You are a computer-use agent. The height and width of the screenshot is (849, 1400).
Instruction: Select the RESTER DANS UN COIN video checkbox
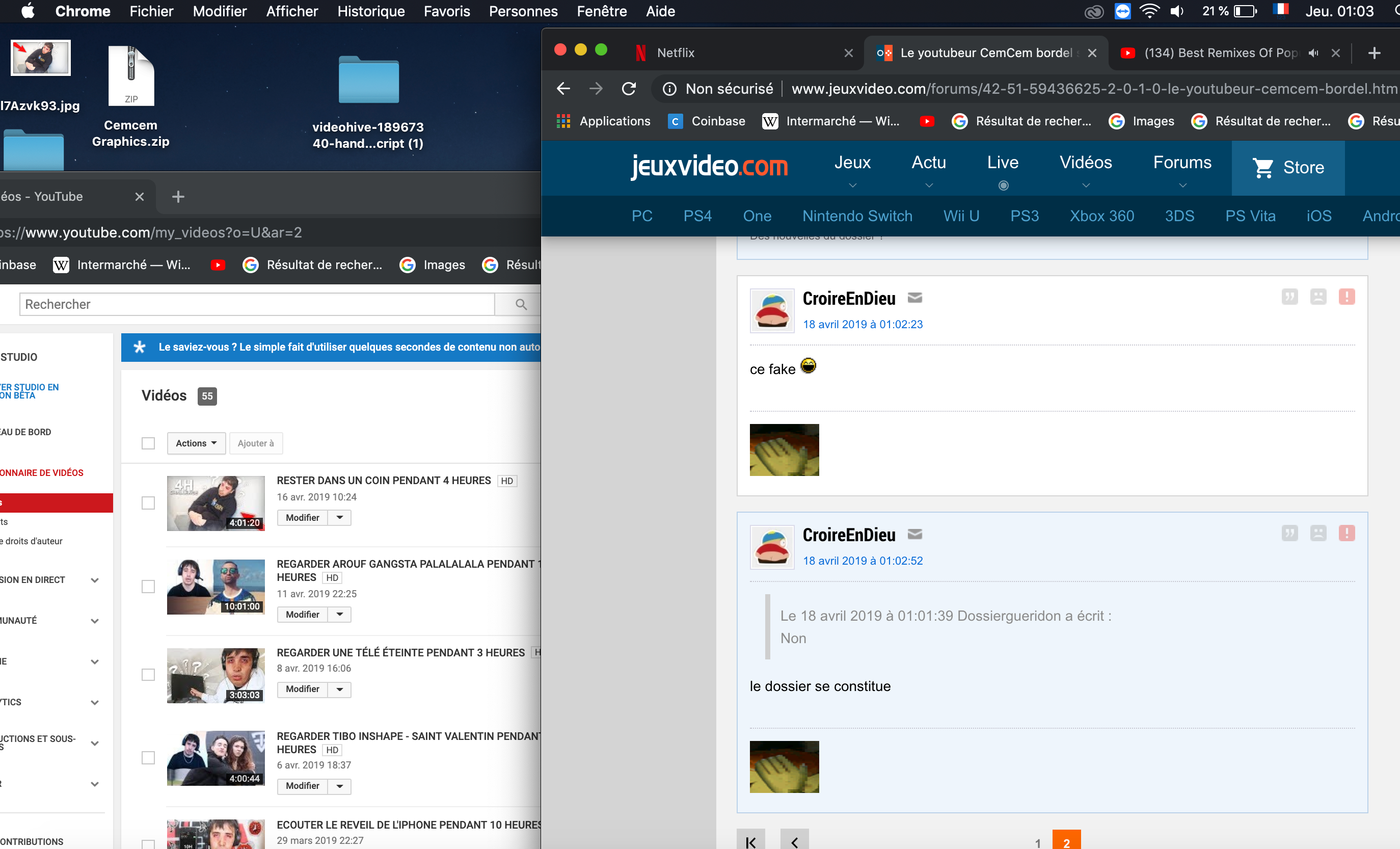click(x=148, y=503)
